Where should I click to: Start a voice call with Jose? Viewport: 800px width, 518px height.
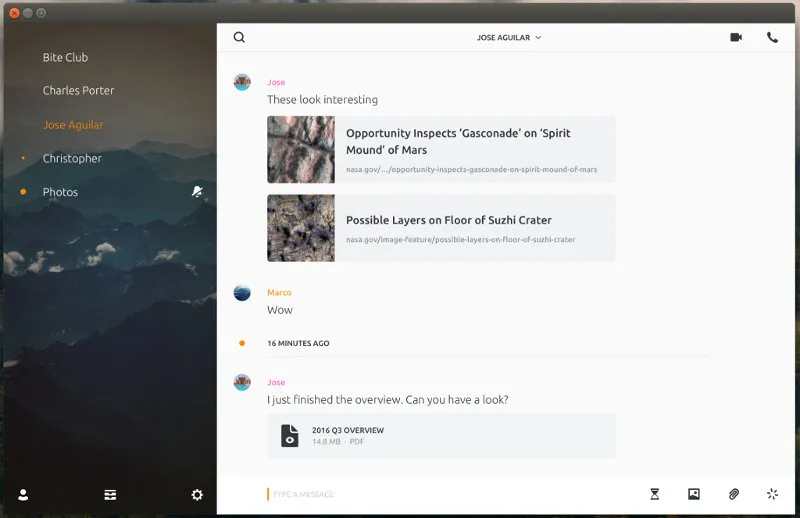click(772, 38)
